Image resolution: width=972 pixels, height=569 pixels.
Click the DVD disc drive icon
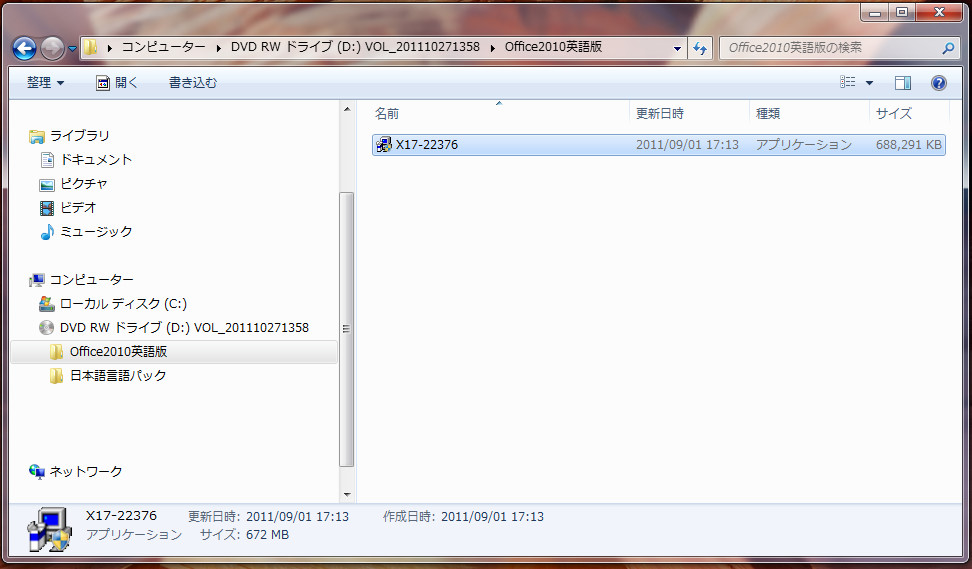46,327
